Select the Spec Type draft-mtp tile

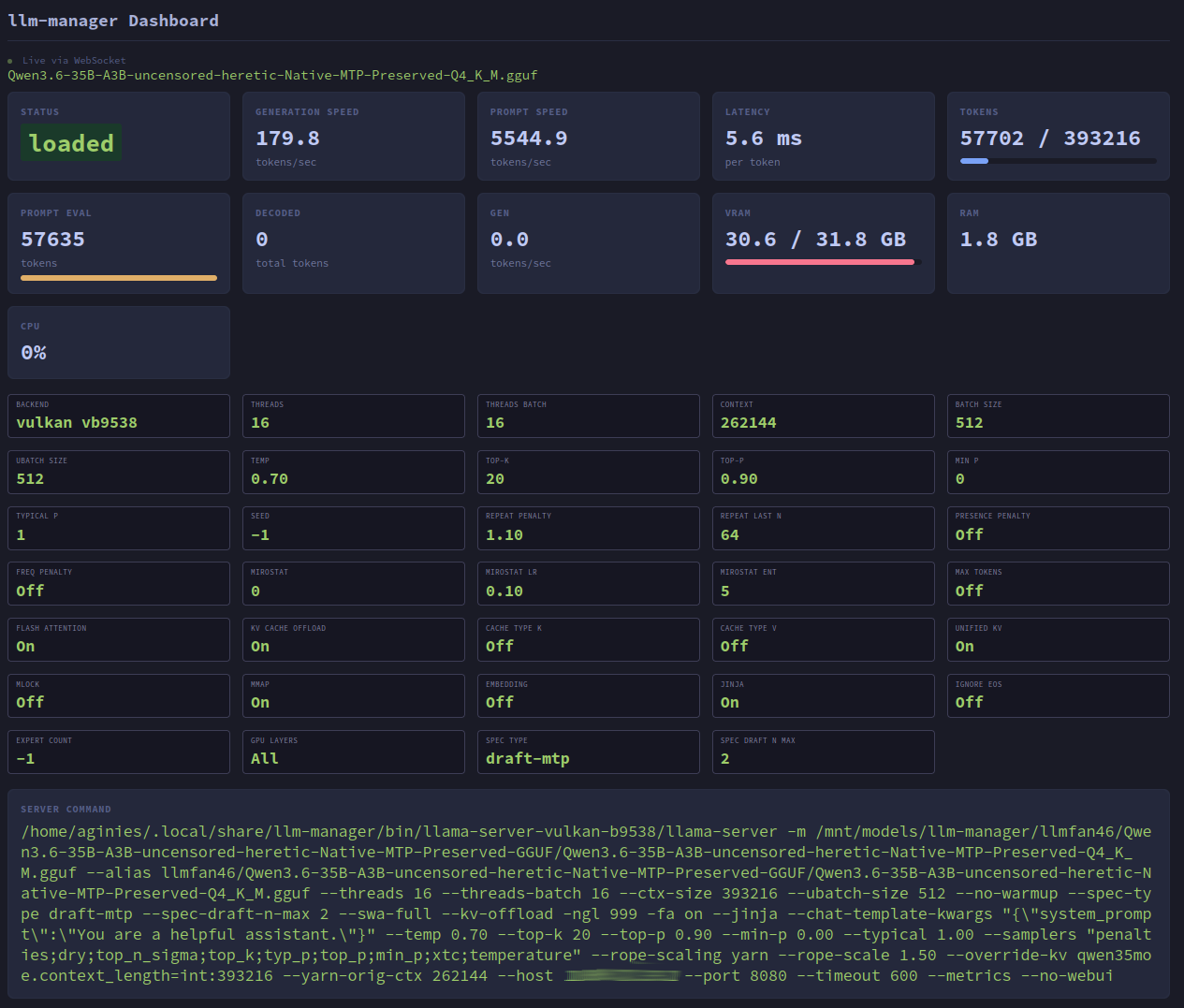coord(588,752)
